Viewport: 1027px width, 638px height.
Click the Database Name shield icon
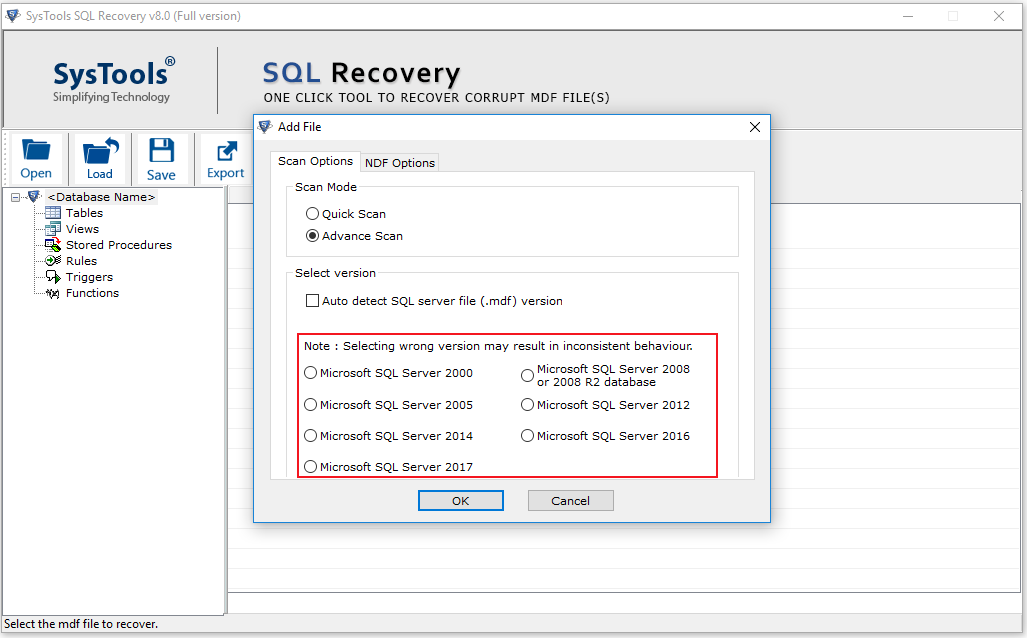click(34, 197)
